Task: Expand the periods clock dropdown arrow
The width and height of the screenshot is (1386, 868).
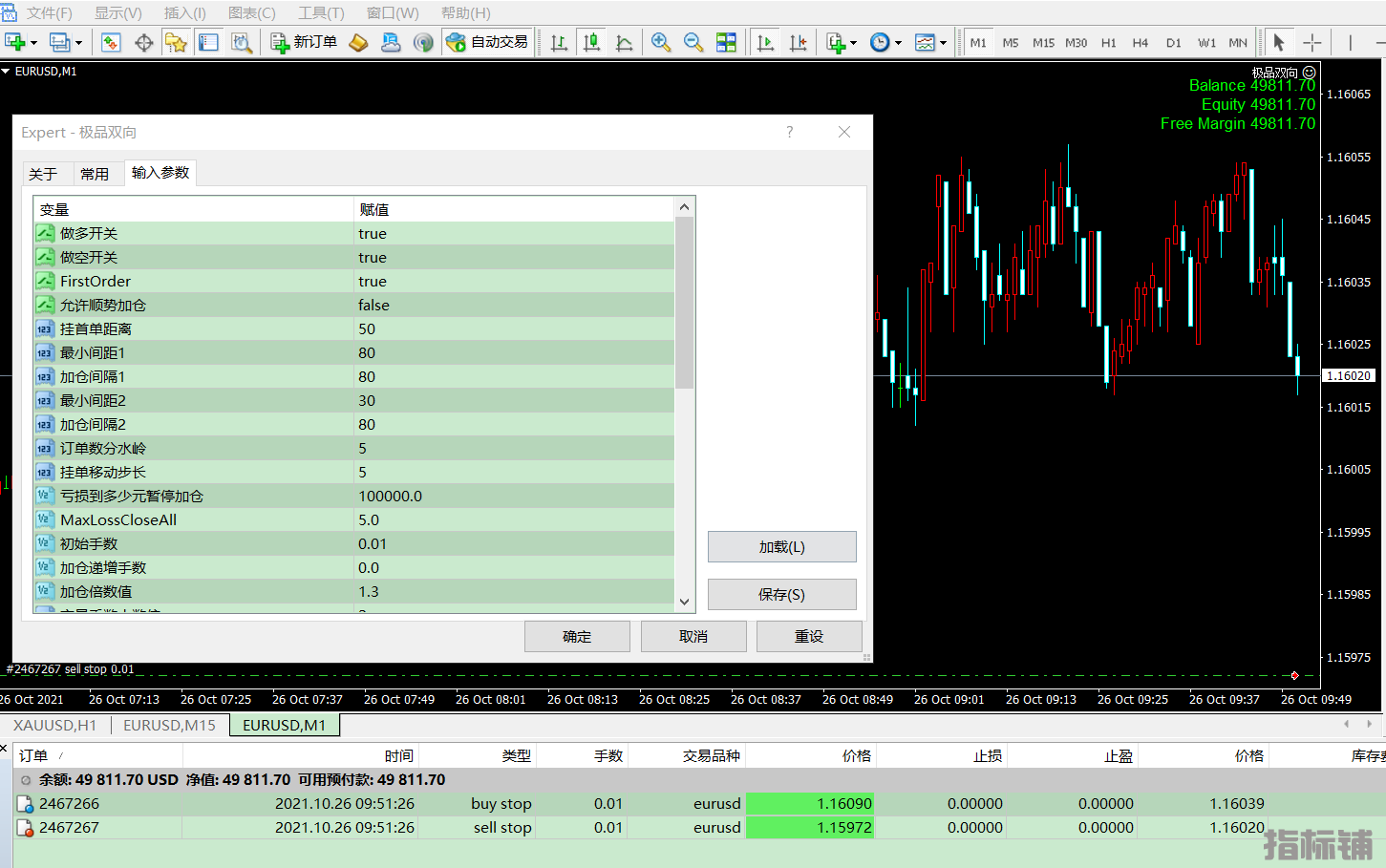Action: pyautogui.click(x=898, y=43)
